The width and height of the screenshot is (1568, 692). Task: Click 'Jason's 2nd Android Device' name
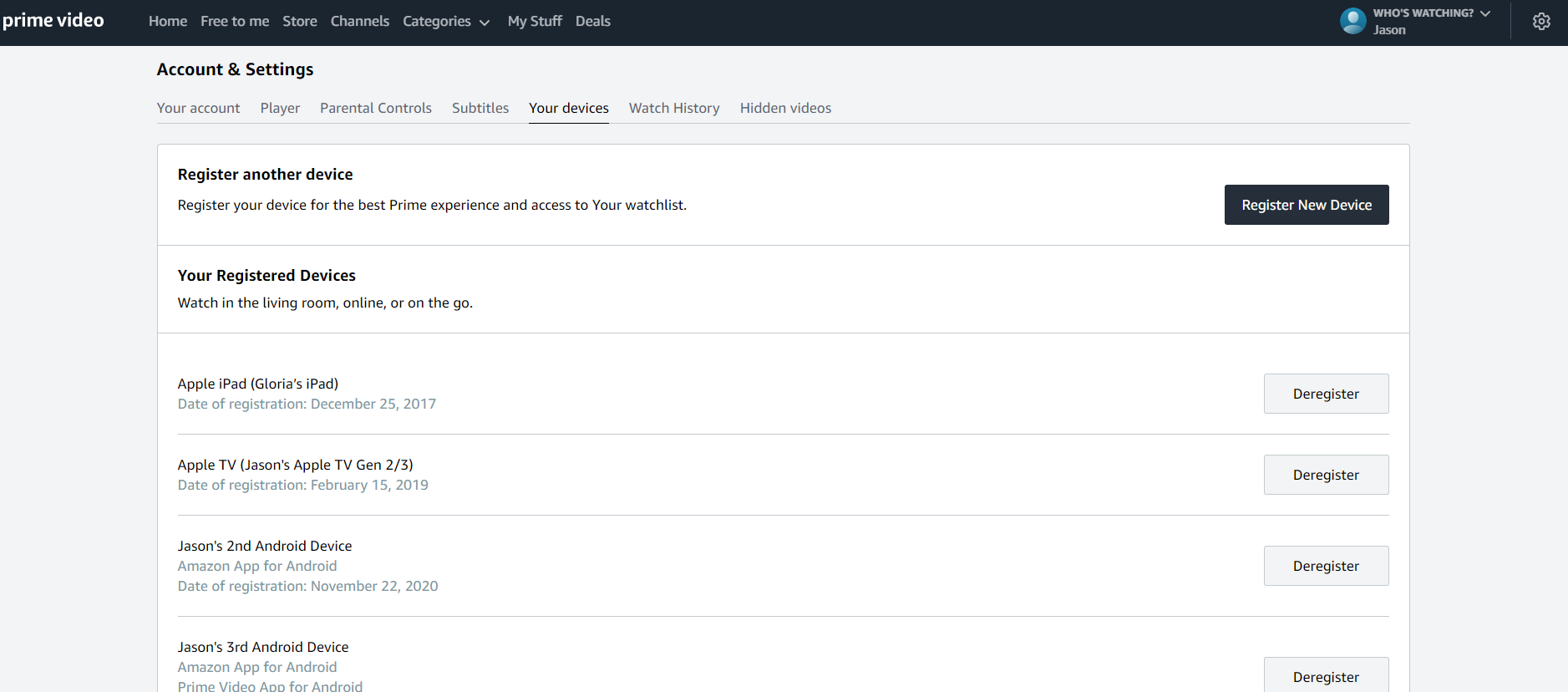265,546
